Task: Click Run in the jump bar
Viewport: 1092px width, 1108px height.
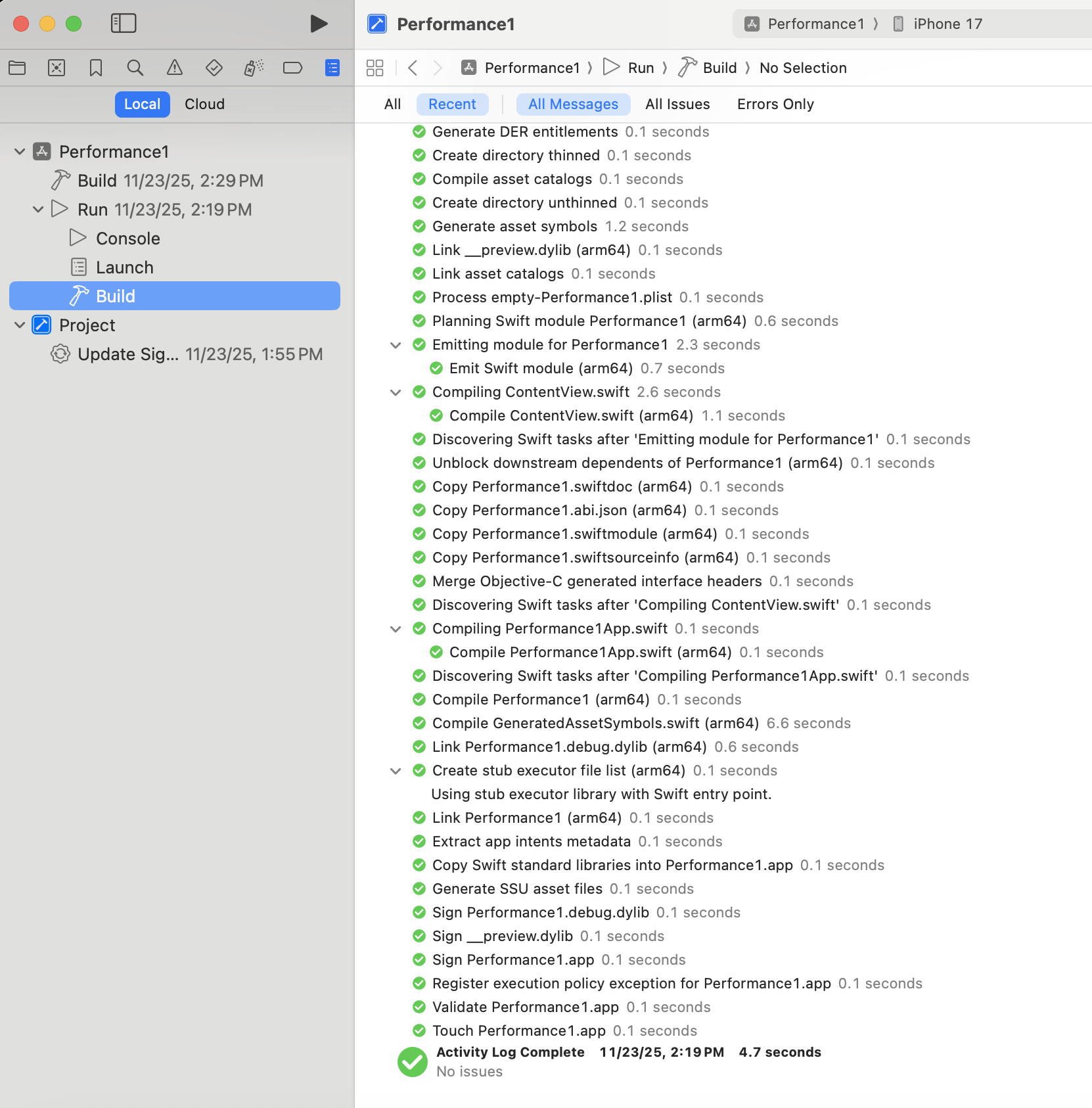Action: click(629, 68)
